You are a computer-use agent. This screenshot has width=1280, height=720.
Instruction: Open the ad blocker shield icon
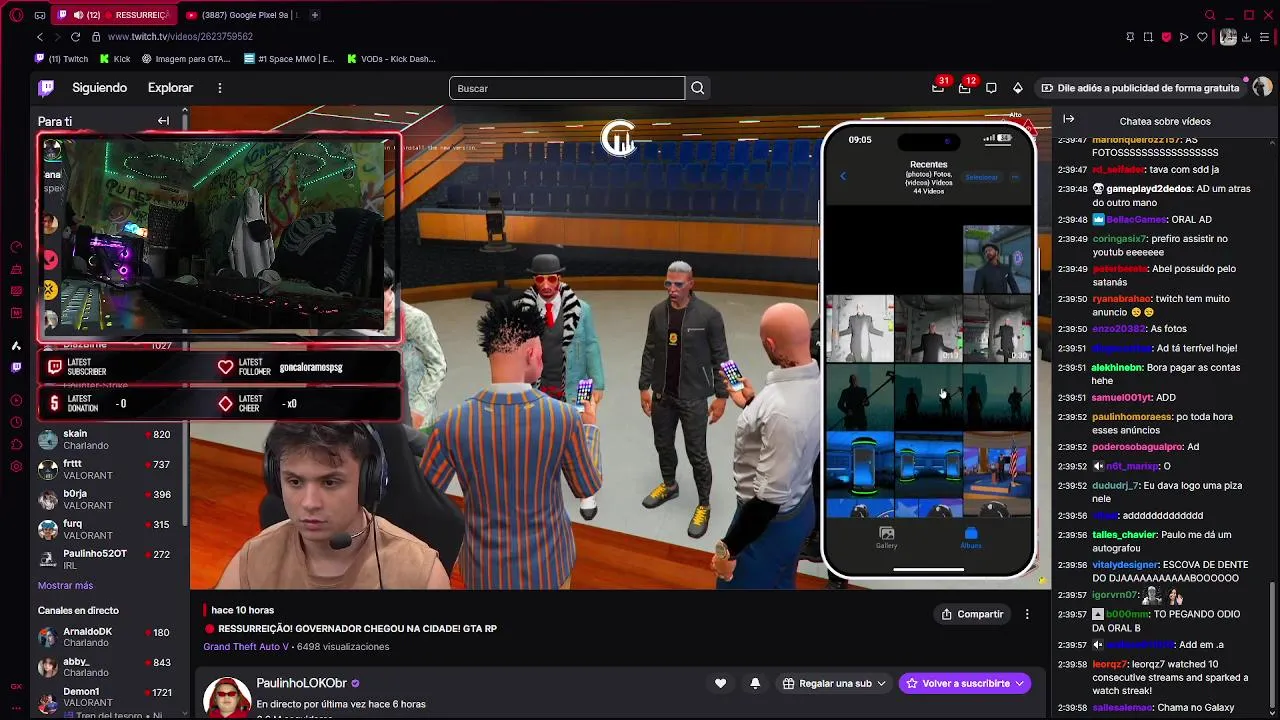pos(1166,37)
